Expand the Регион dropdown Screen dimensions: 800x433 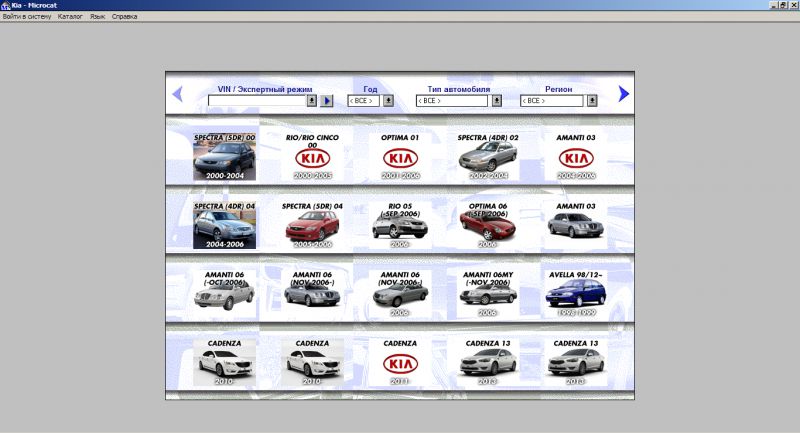tap(592, 100)
